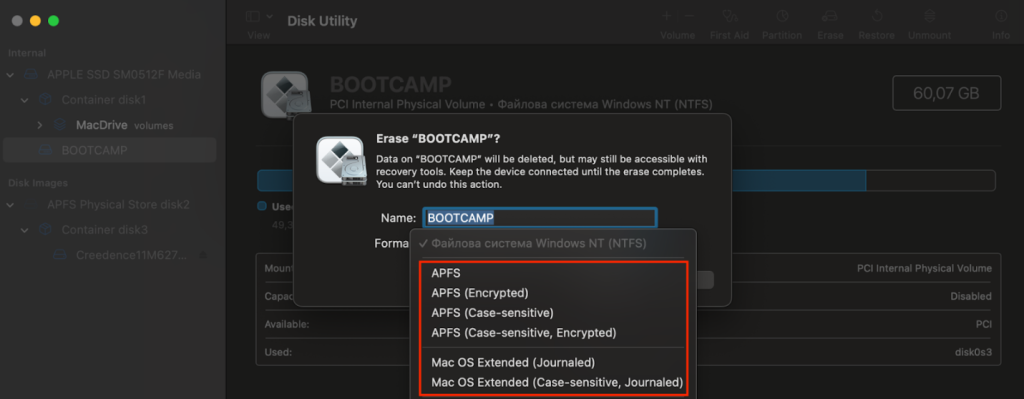Click the disk0s3 device value

[973, 352]
